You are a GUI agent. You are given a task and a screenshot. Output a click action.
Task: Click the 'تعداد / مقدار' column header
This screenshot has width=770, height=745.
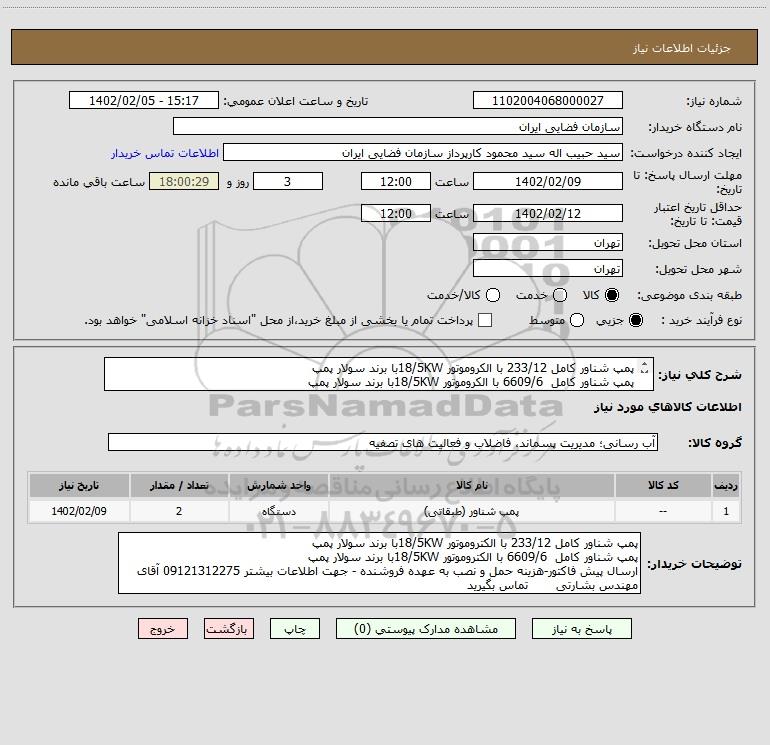(x=179, y=485)
